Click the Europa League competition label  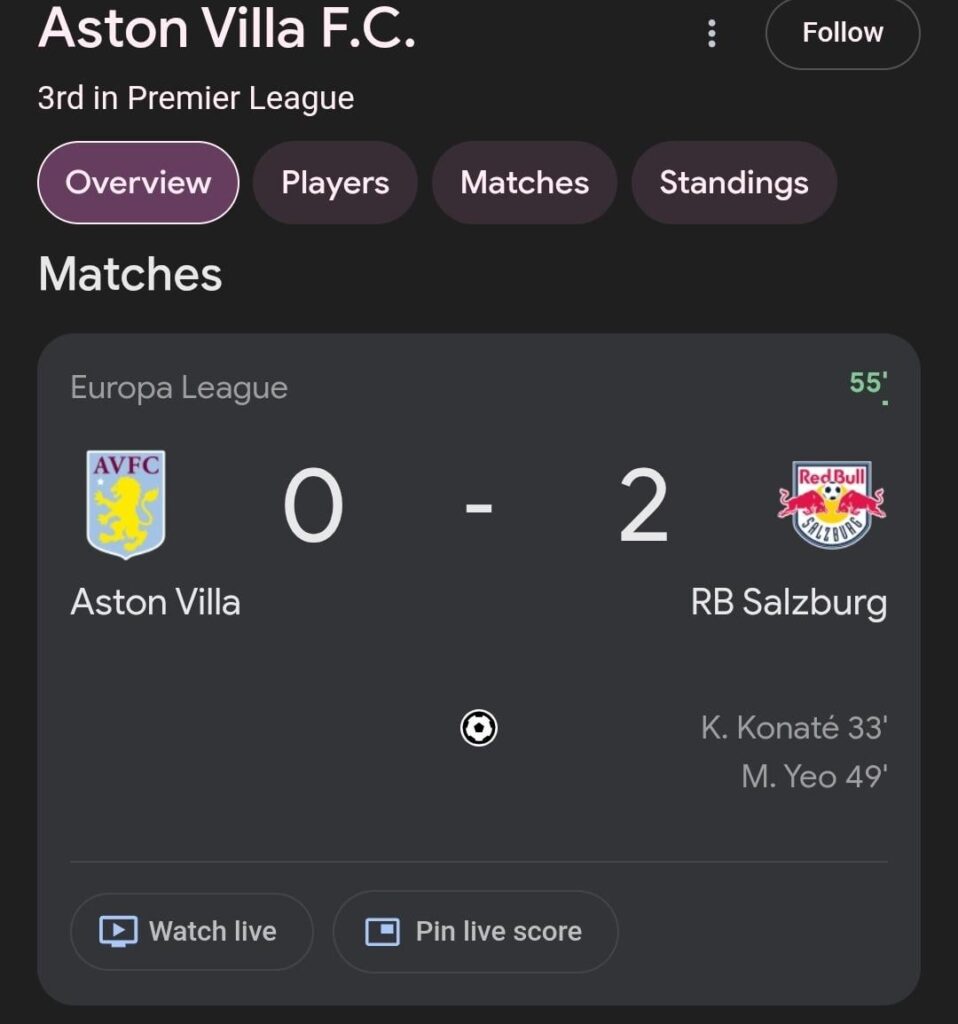pos(179,388)
